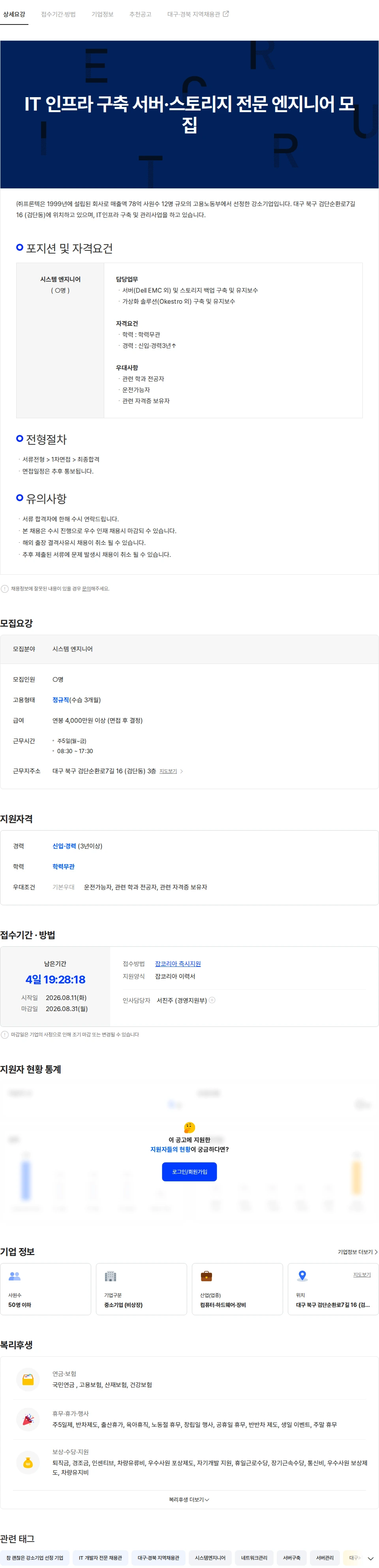Image resolution: width=379 pixels, height=1568 pixels.
Task: Click the 보상·수당·지원 money bag icon
Action: coord(28,1463)
